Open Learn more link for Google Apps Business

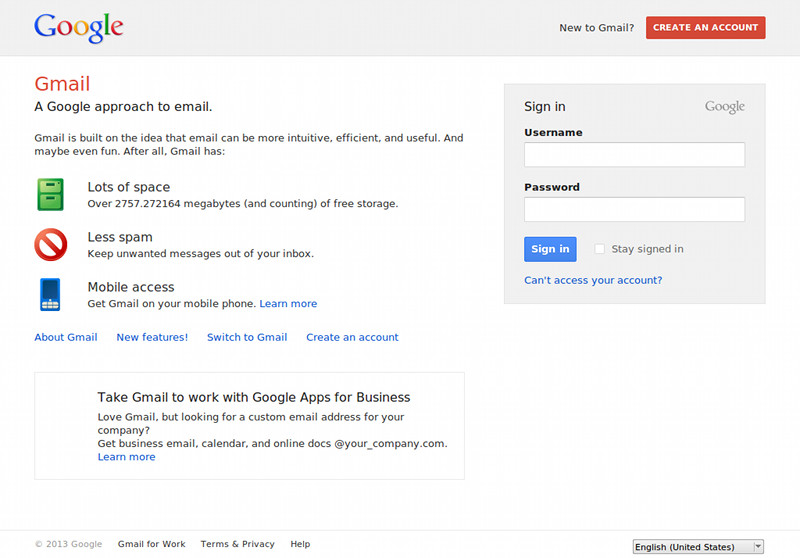(x=127, y=457)
